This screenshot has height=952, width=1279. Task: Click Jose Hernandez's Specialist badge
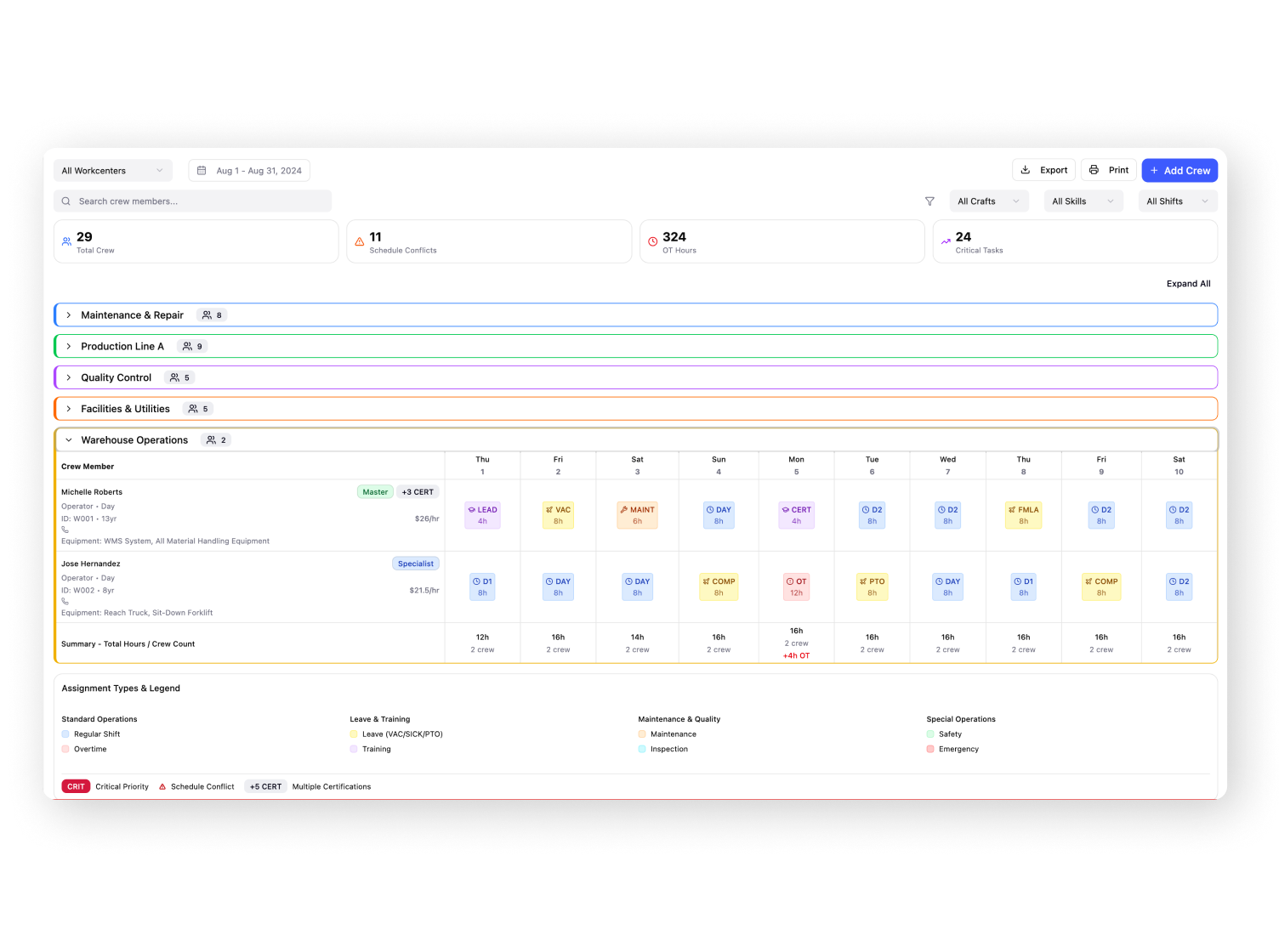pos(416,564)
